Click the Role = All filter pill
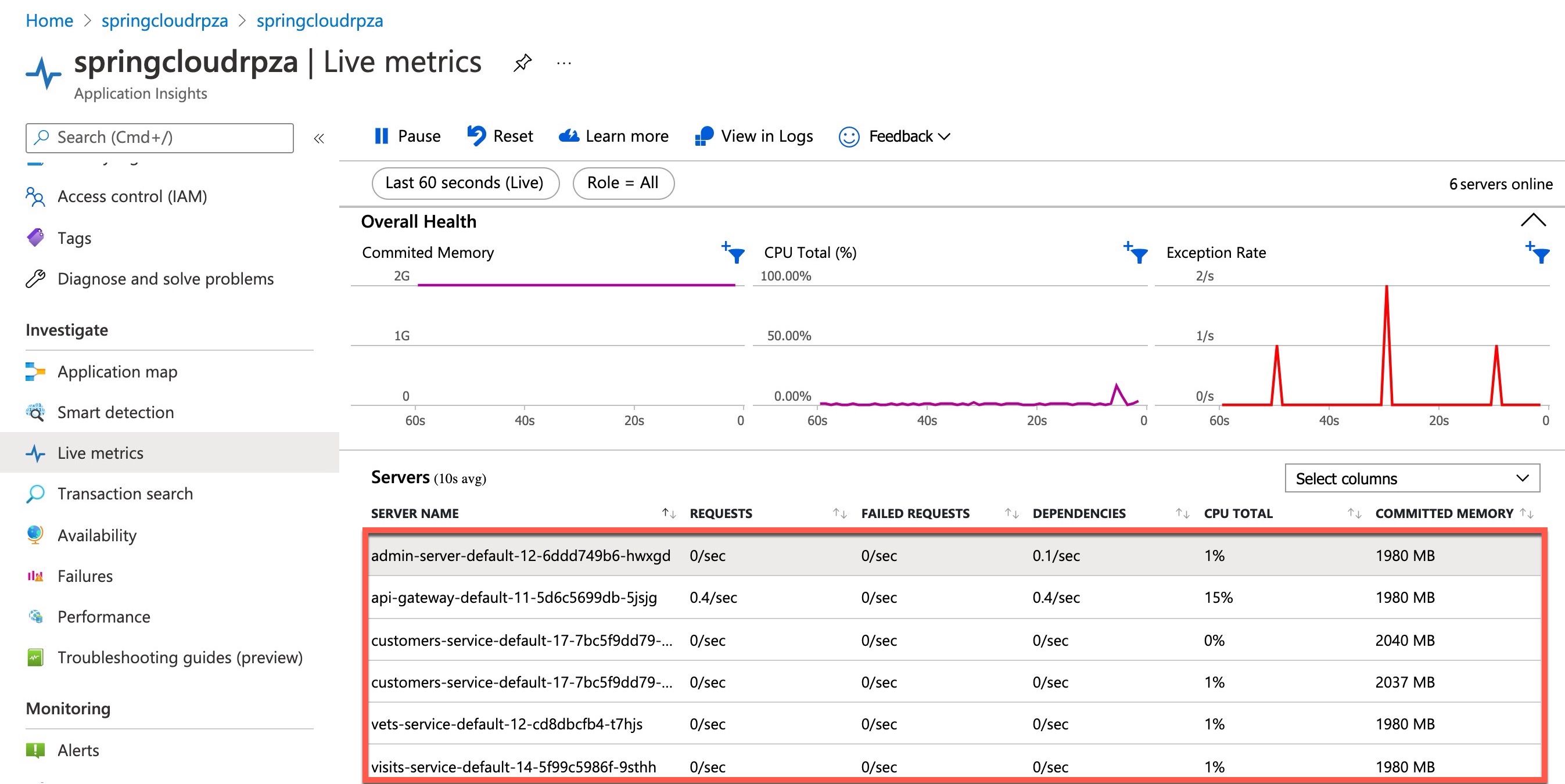The width and height of the screenshot is (1565, 784). click(623, 183)
